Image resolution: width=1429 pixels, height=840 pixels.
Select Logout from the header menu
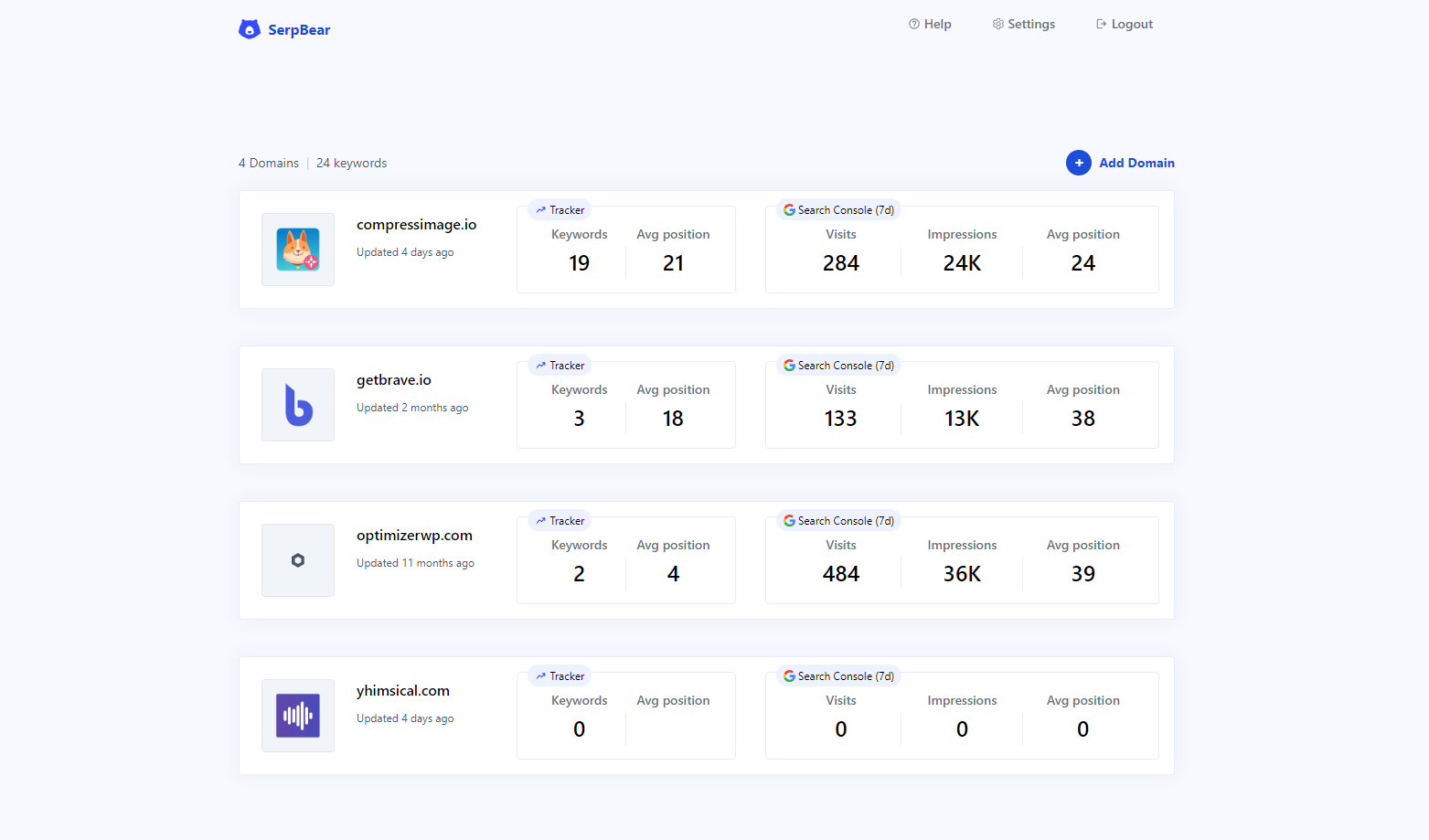click(x=1124, y=24)
